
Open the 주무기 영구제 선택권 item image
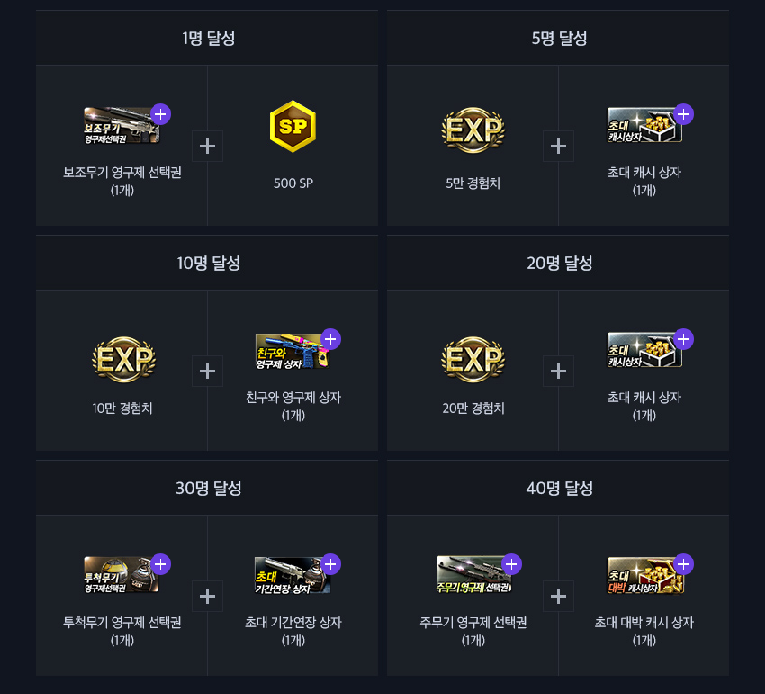474,574
